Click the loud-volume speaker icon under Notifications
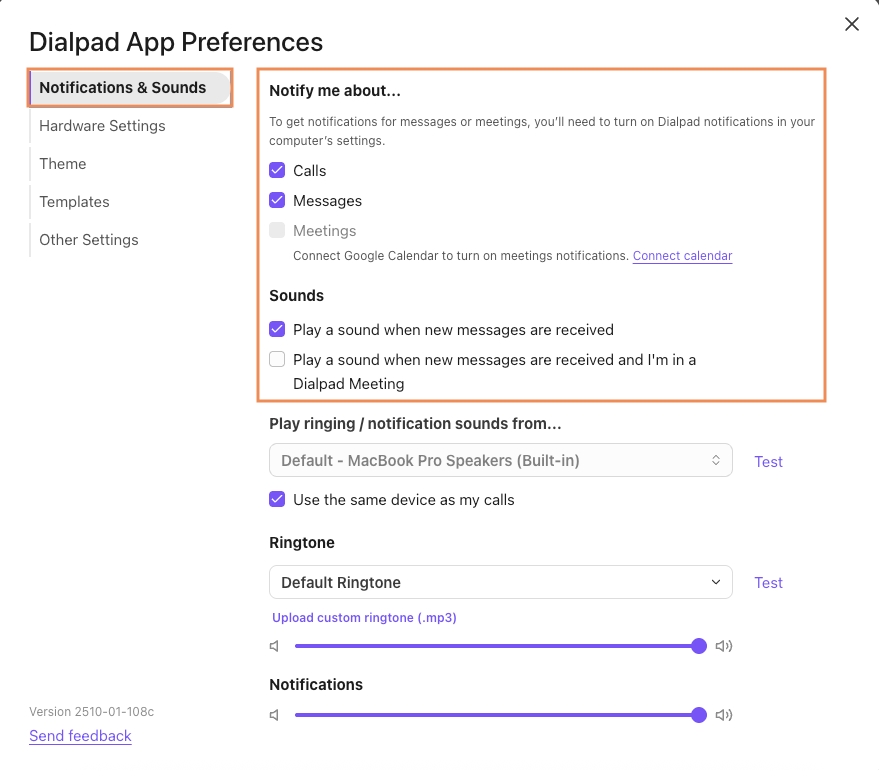This screenshot has height=770, width=879. (x=724, y=715)
